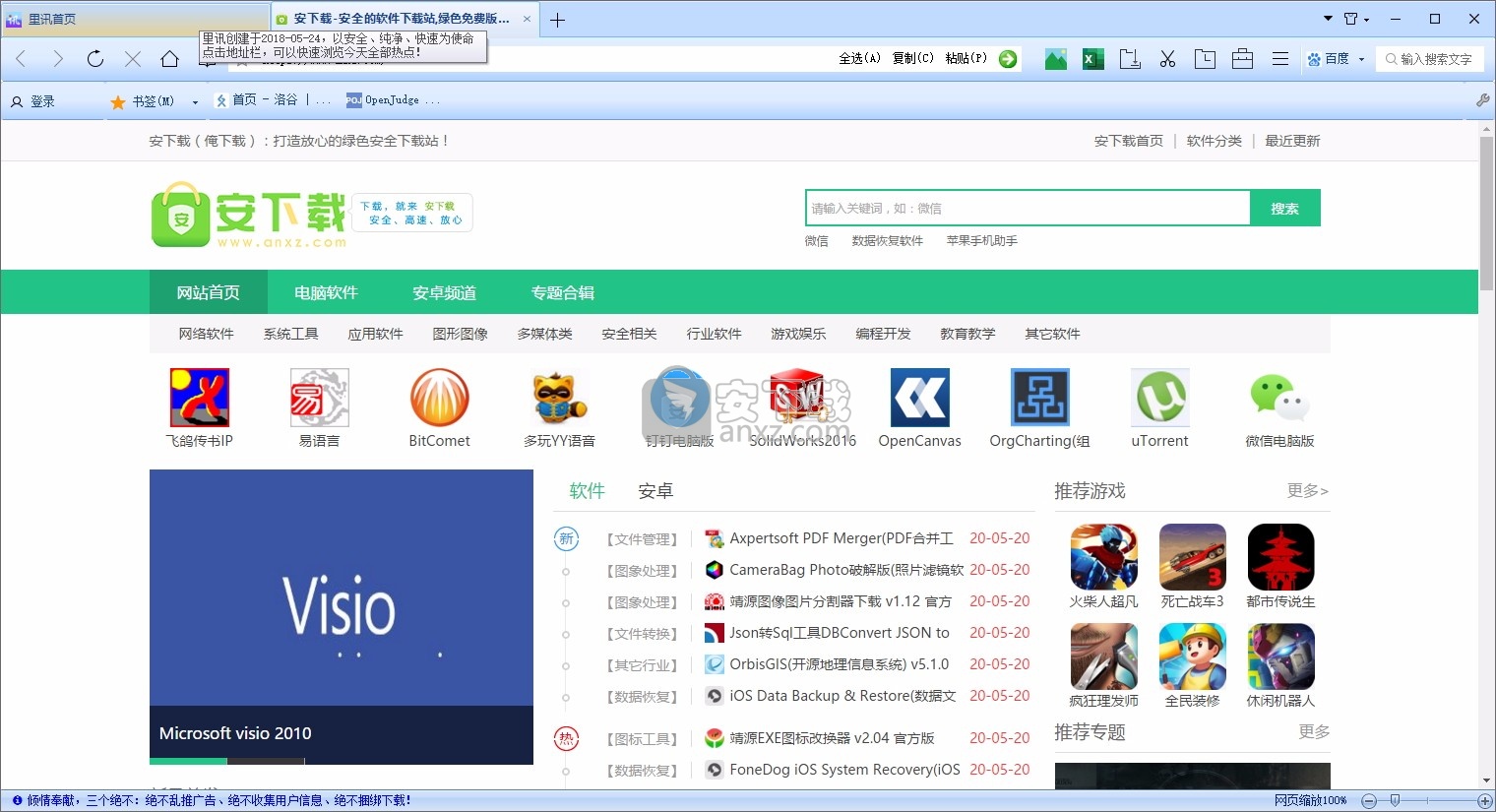Click 最近更新 in the top bar
The image size is (1496, 812).
tap(1292, 141)
